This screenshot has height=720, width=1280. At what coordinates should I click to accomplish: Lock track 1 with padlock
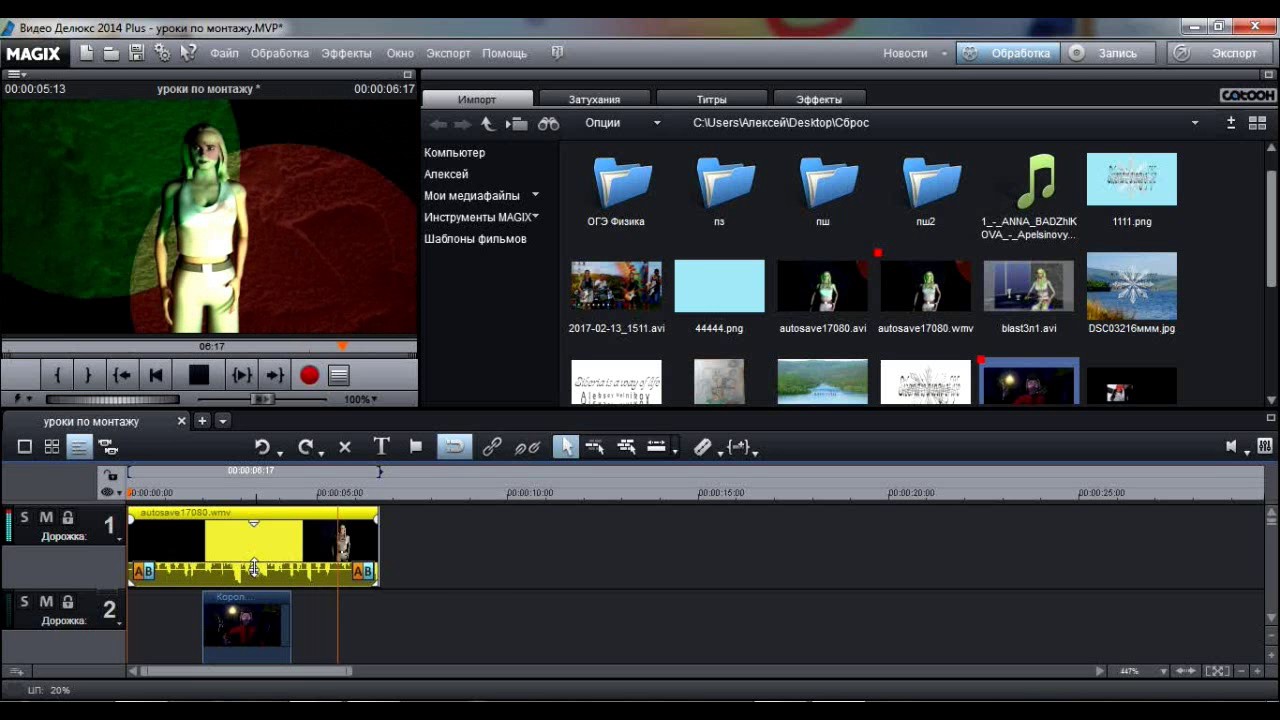pos(68,517)
